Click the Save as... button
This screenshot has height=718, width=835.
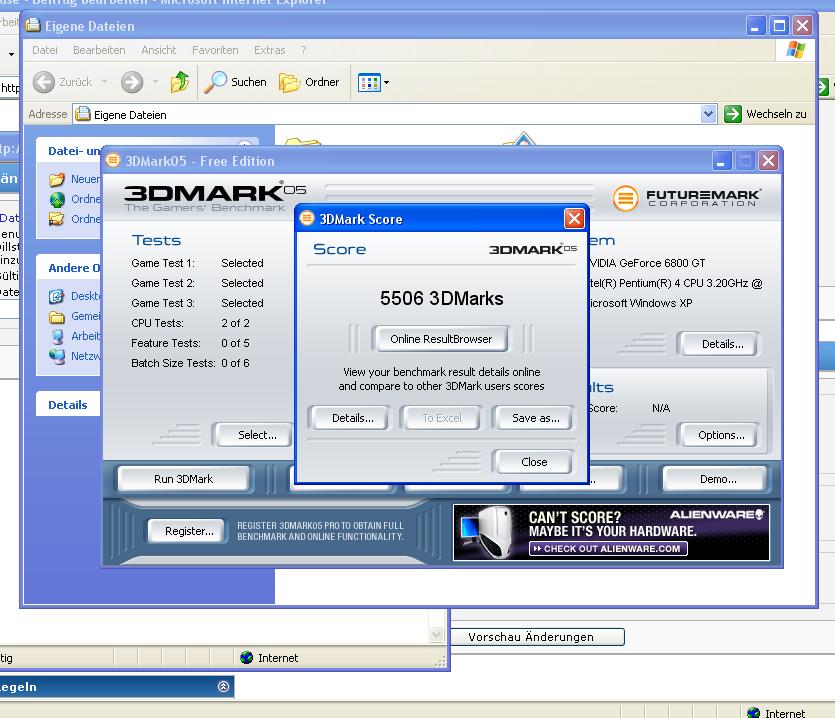click(535, 418)
